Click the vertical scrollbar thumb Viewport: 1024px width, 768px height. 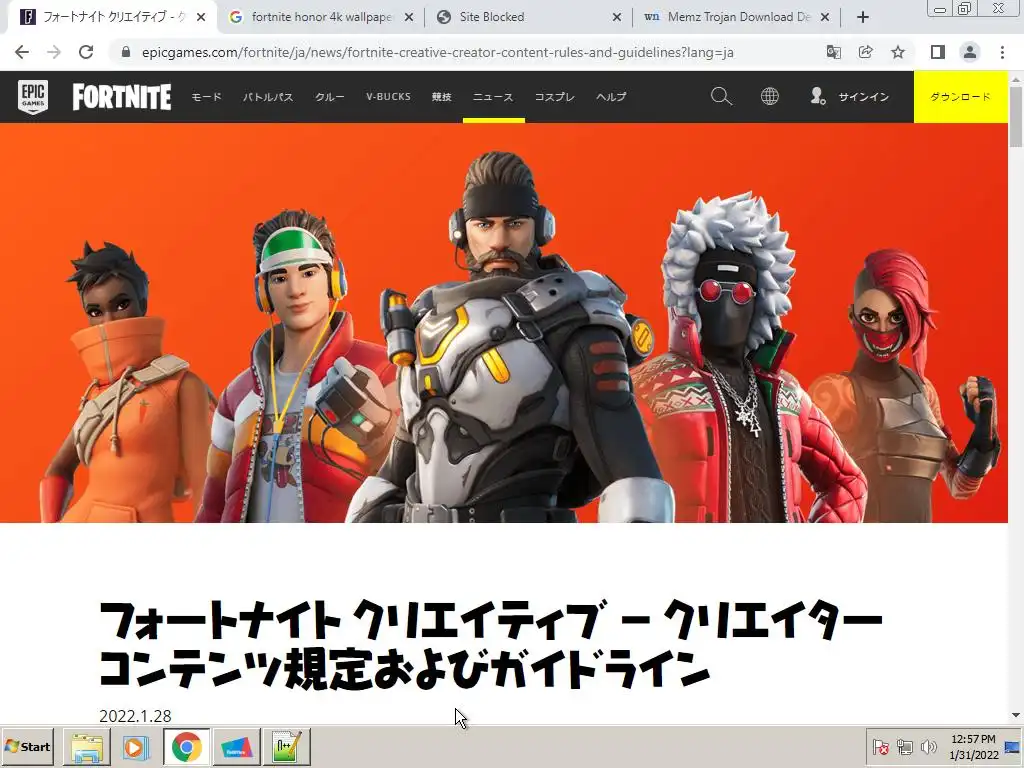pyautogui.click(x=1016, y=118)
